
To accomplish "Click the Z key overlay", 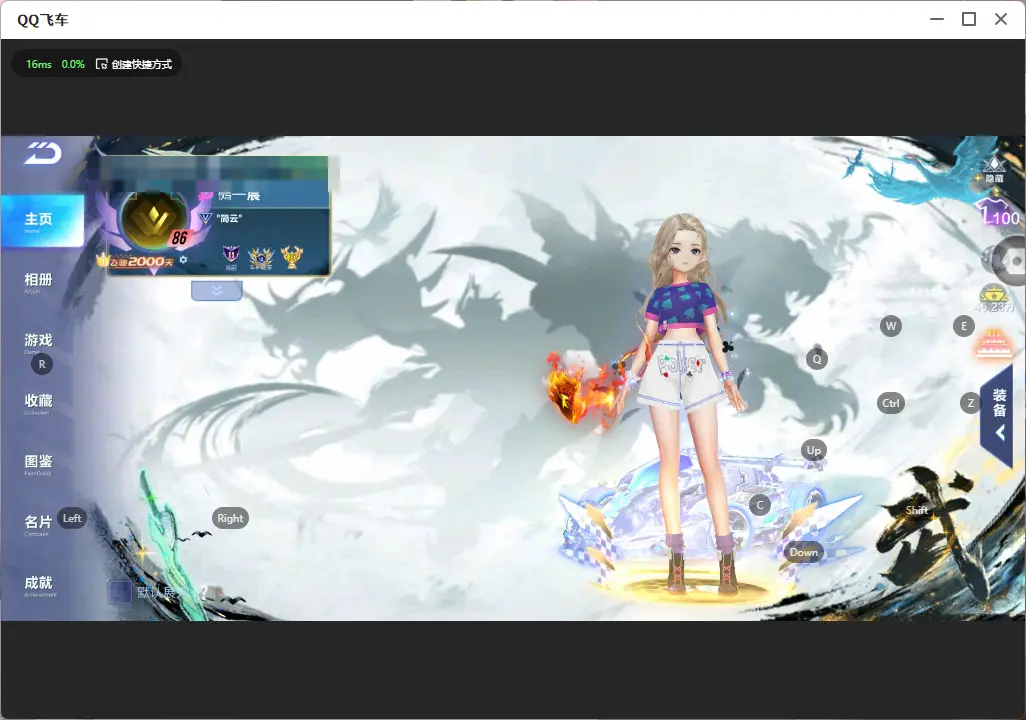I will coord(970,403).
